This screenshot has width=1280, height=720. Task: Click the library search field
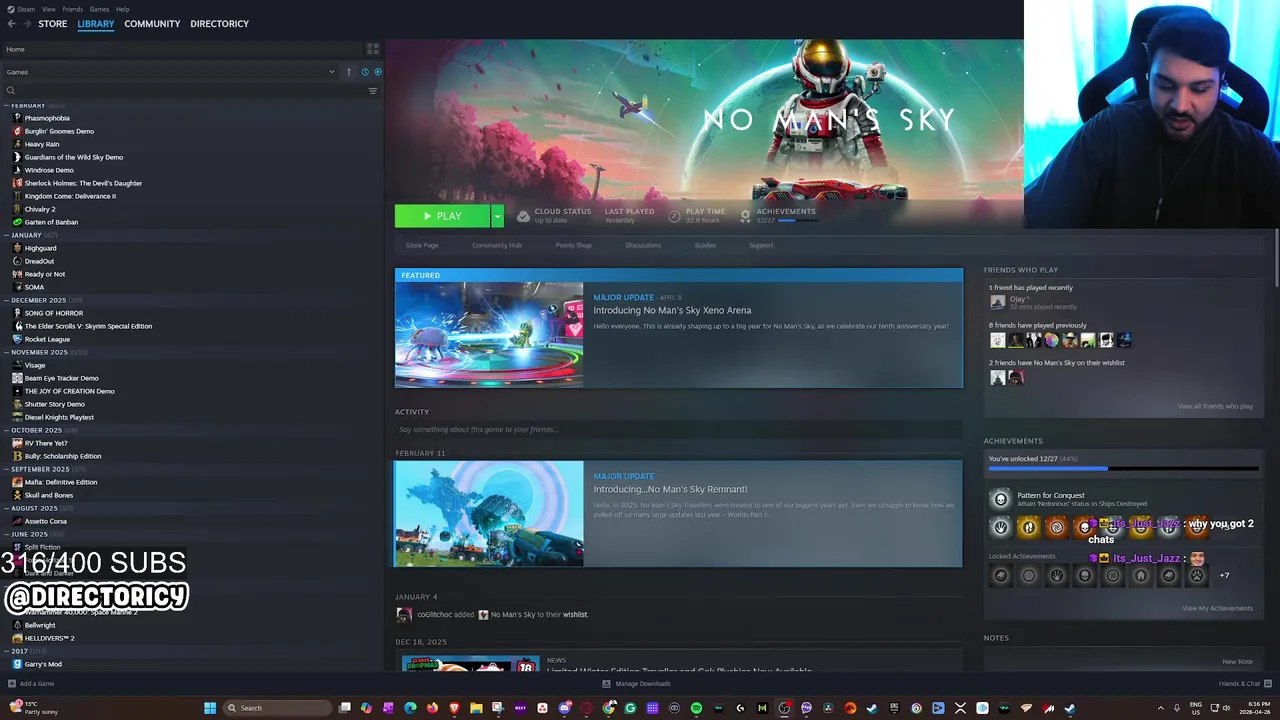coord(185,91)
